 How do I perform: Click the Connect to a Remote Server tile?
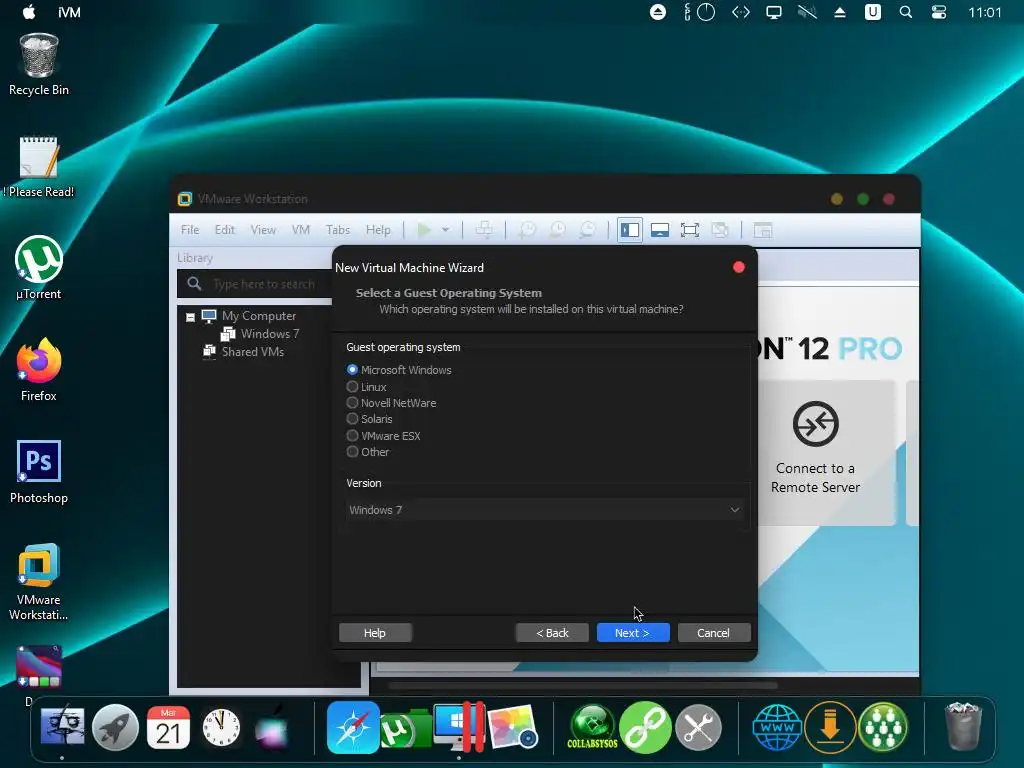pos(816,451)
